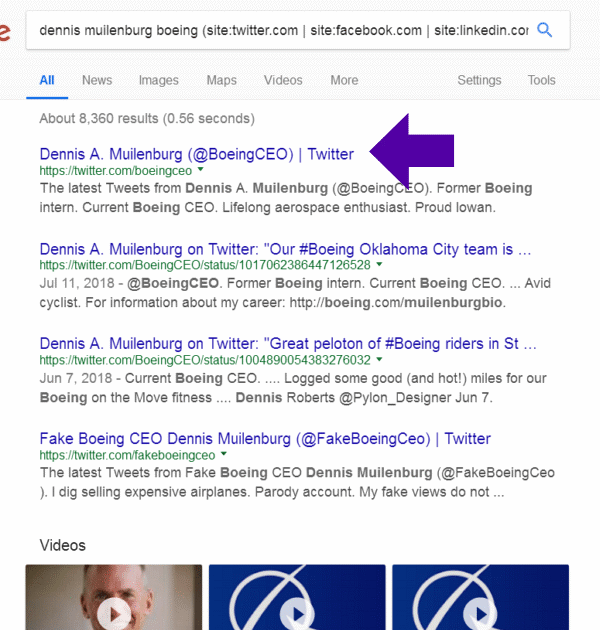600x630 pixels.
Task: Click inside the search query box
Action: coord(280,30)
